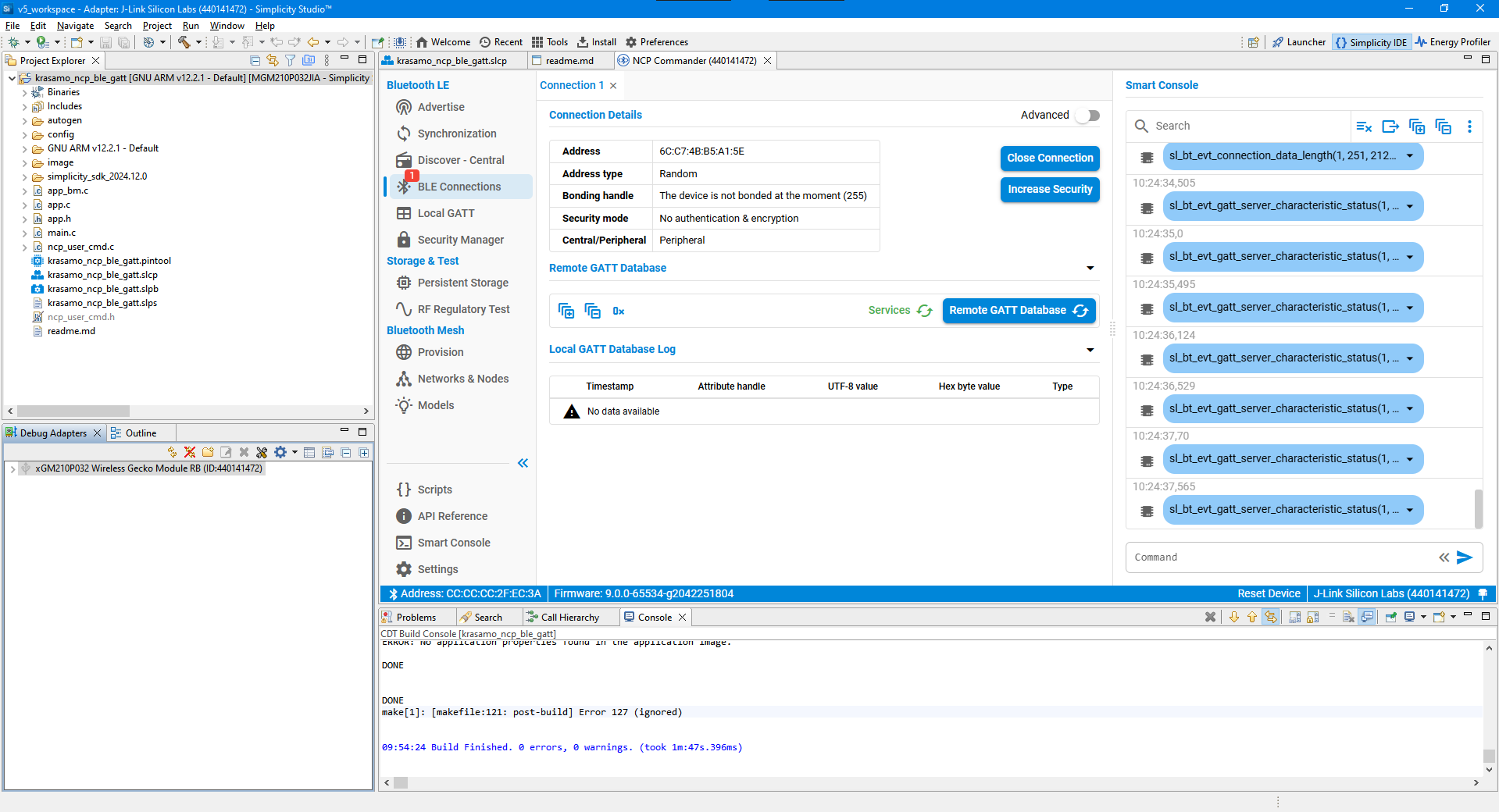This screenshot has width=1499, height=812.
Task: Switch to Outline tab
Action: [x=141, y=433]
